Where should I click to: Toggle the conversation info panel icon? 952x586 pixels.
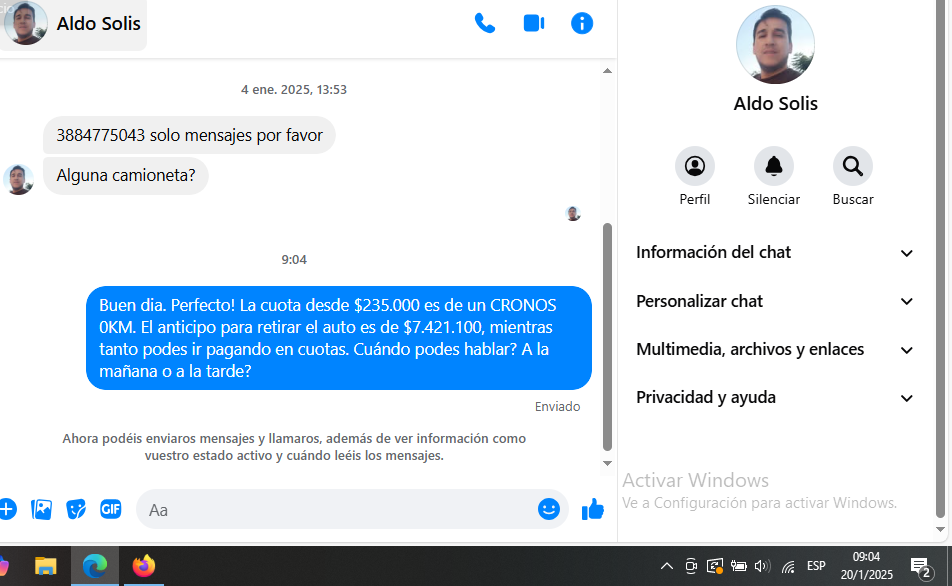582,23
